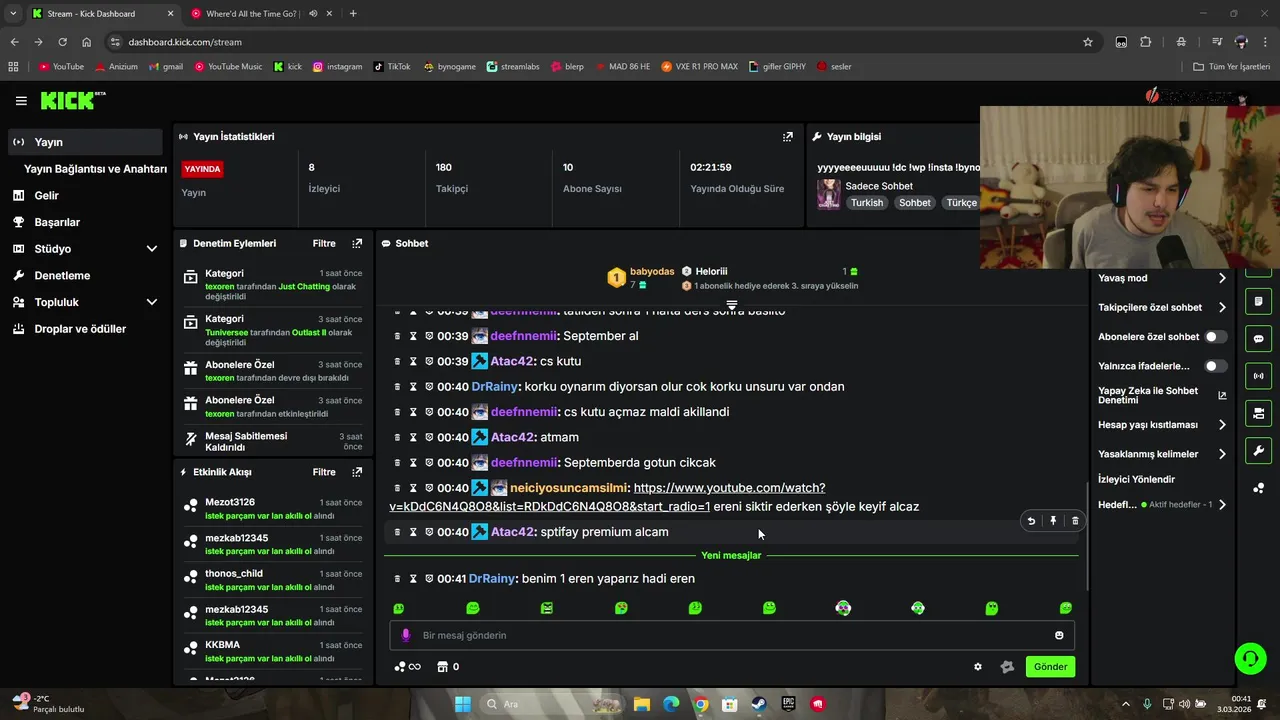Click the browser address bar
The width and height of the screenshot is (1280, 720).
(x=590, y=42)
